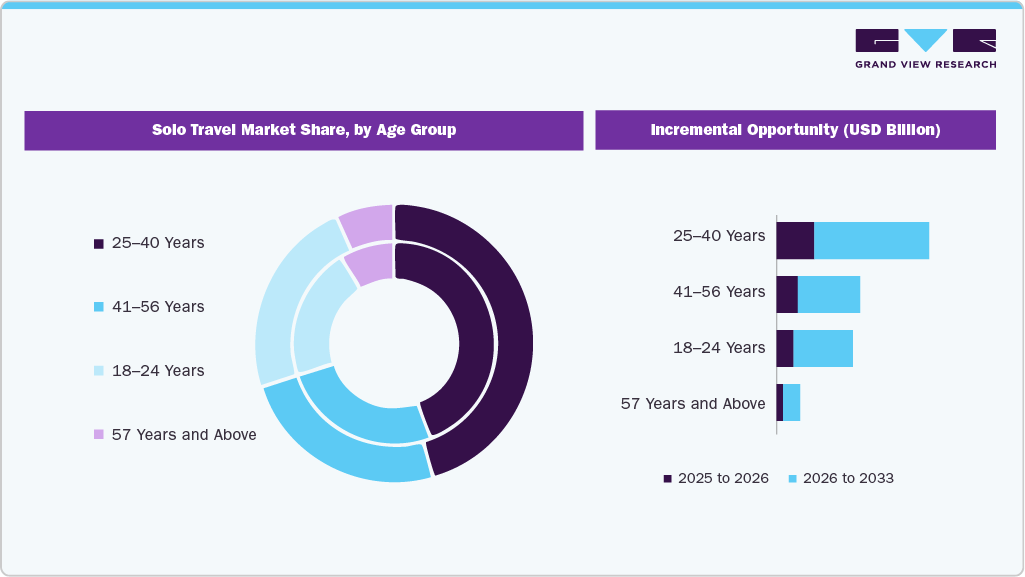The width and height of the screenshot is (1025, 577).
Task: Click the 2025 to 2026 legend marker
Action: [666, 478]
